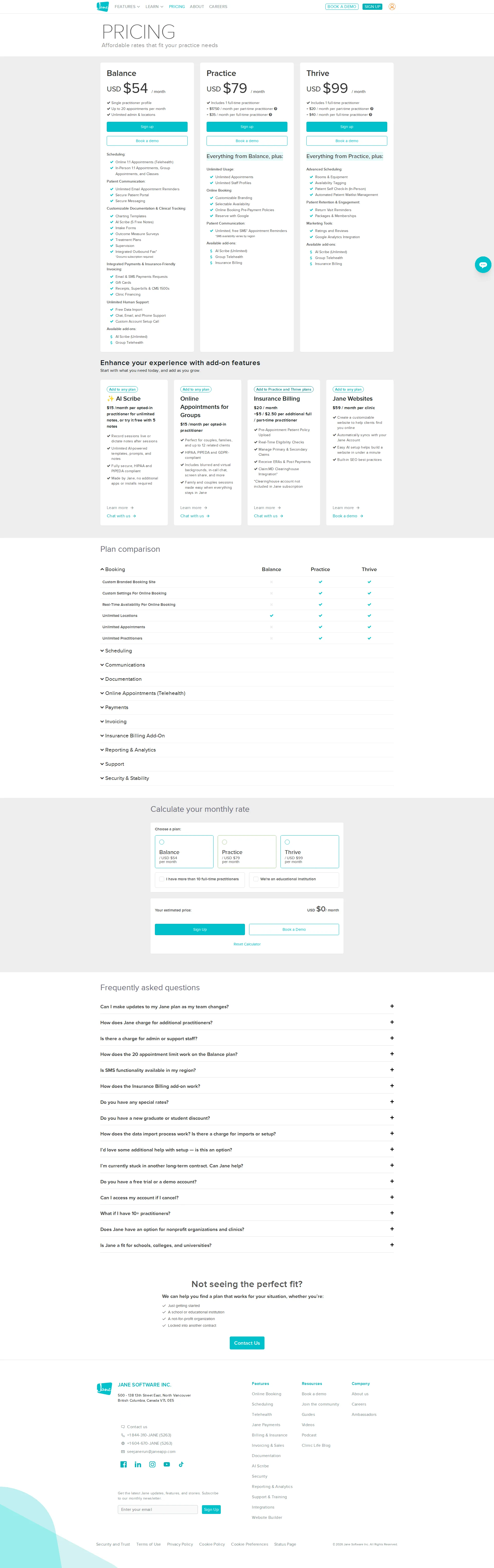Open the Status Page footer link
Image resolution: width=494 pixels, height=1568 pixels.
coord(285,1544)
